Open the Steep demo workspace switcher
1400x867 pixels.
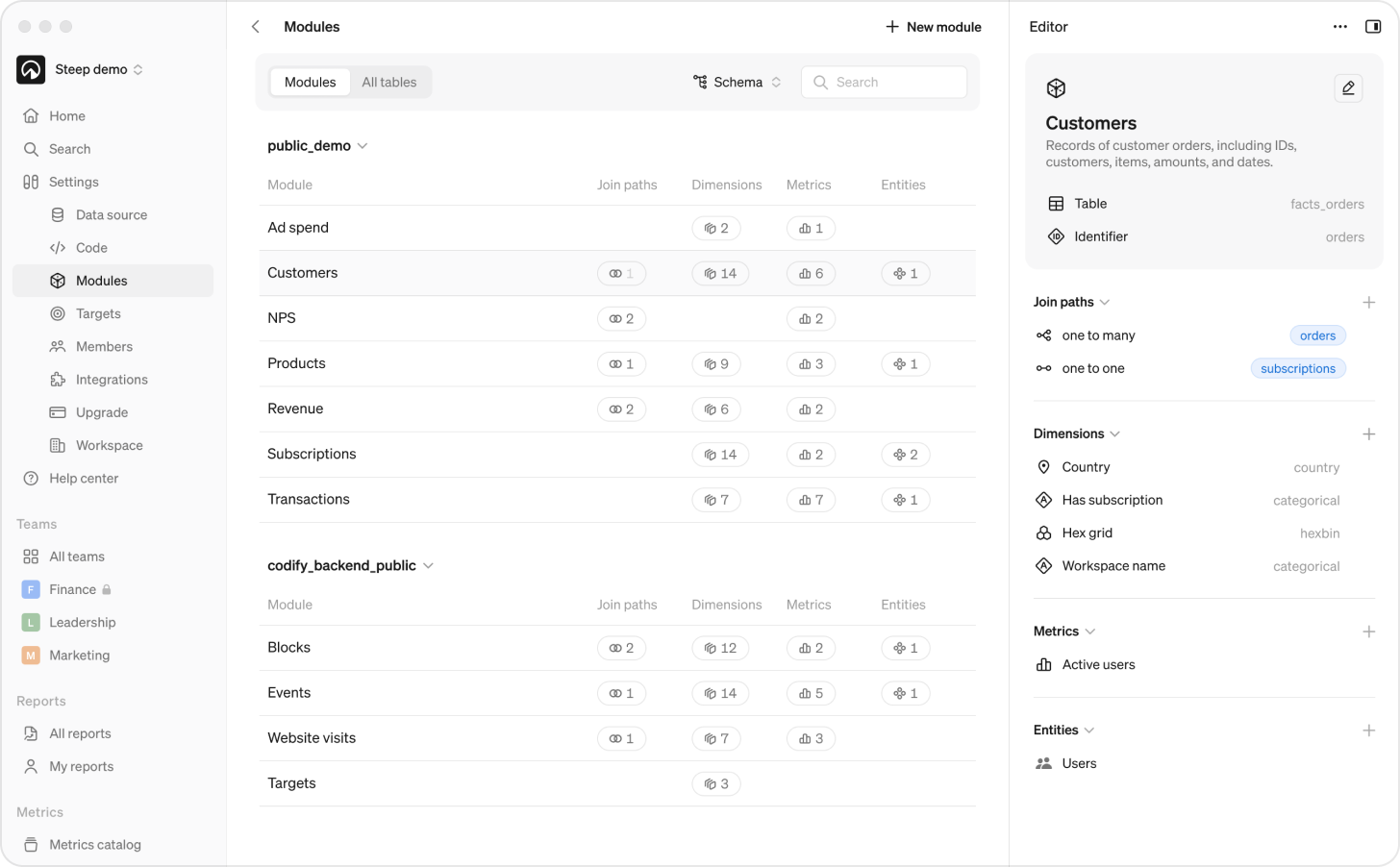pyautogui.click(x=90, y=69)
